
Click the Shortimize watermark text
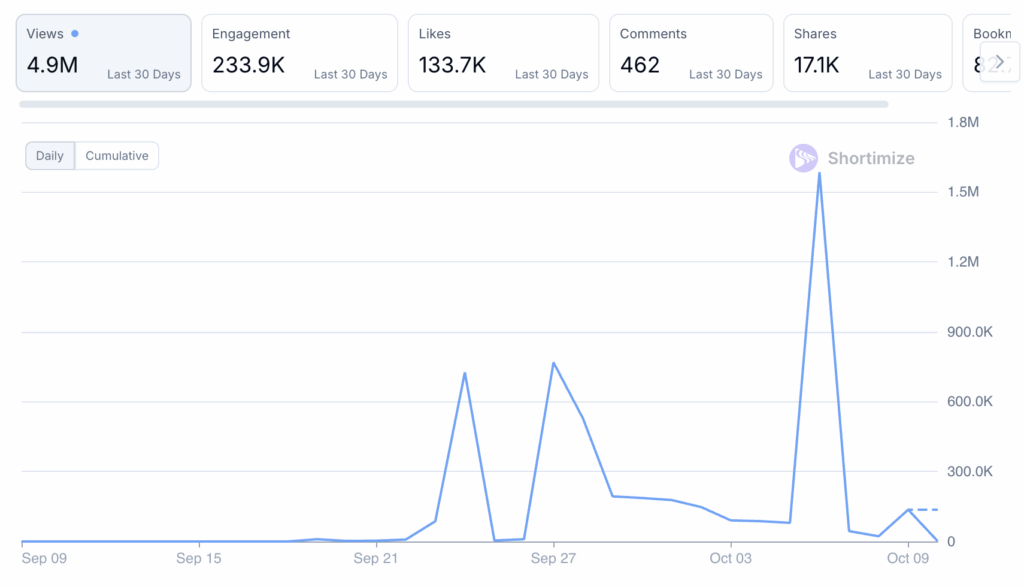tap(870, 158)
